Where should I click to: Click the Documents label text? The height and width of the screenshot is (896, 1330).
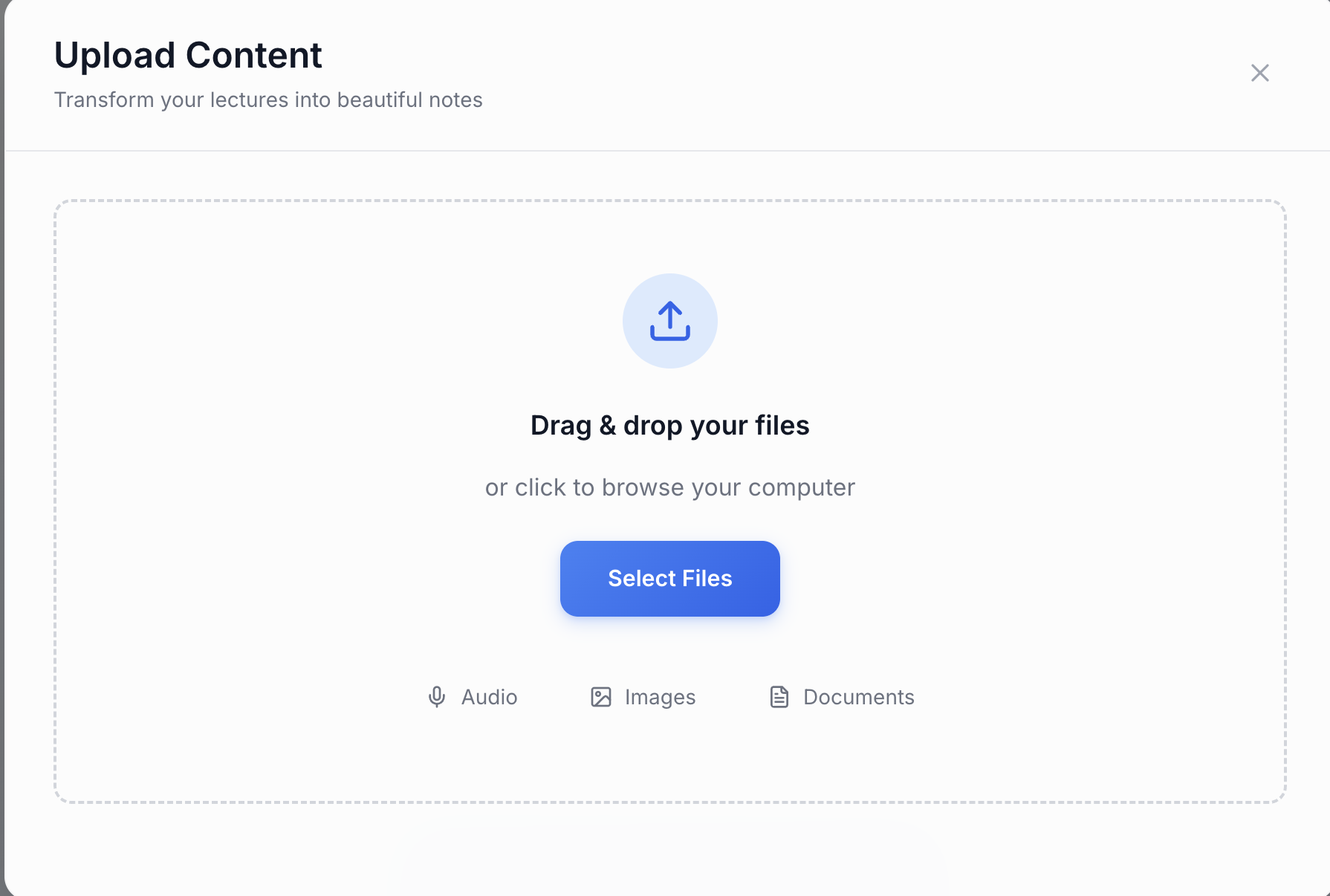click(857, 697)
